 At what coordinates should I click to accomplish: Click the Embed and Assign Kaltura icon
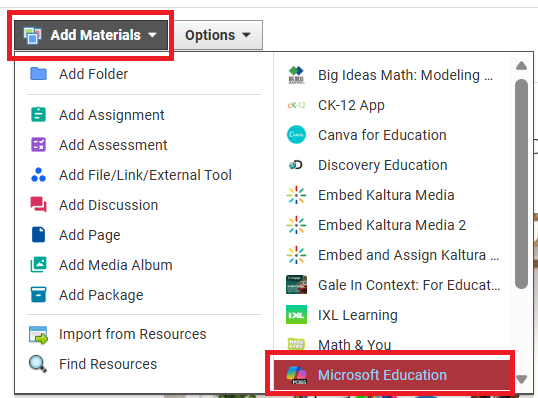pos(296,255)
